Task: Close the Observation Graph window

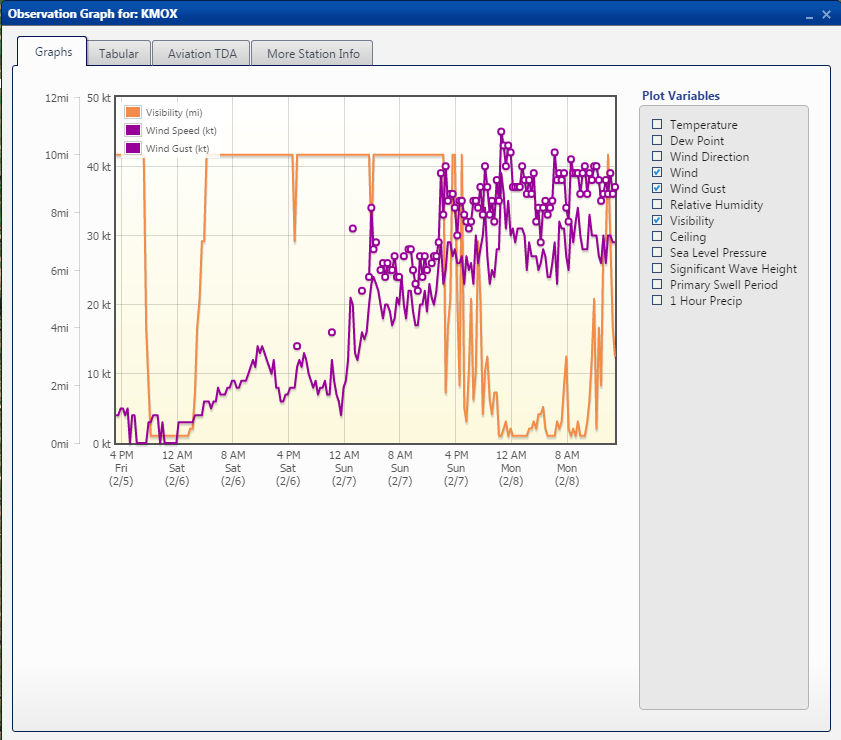Action: coord(827,15)
